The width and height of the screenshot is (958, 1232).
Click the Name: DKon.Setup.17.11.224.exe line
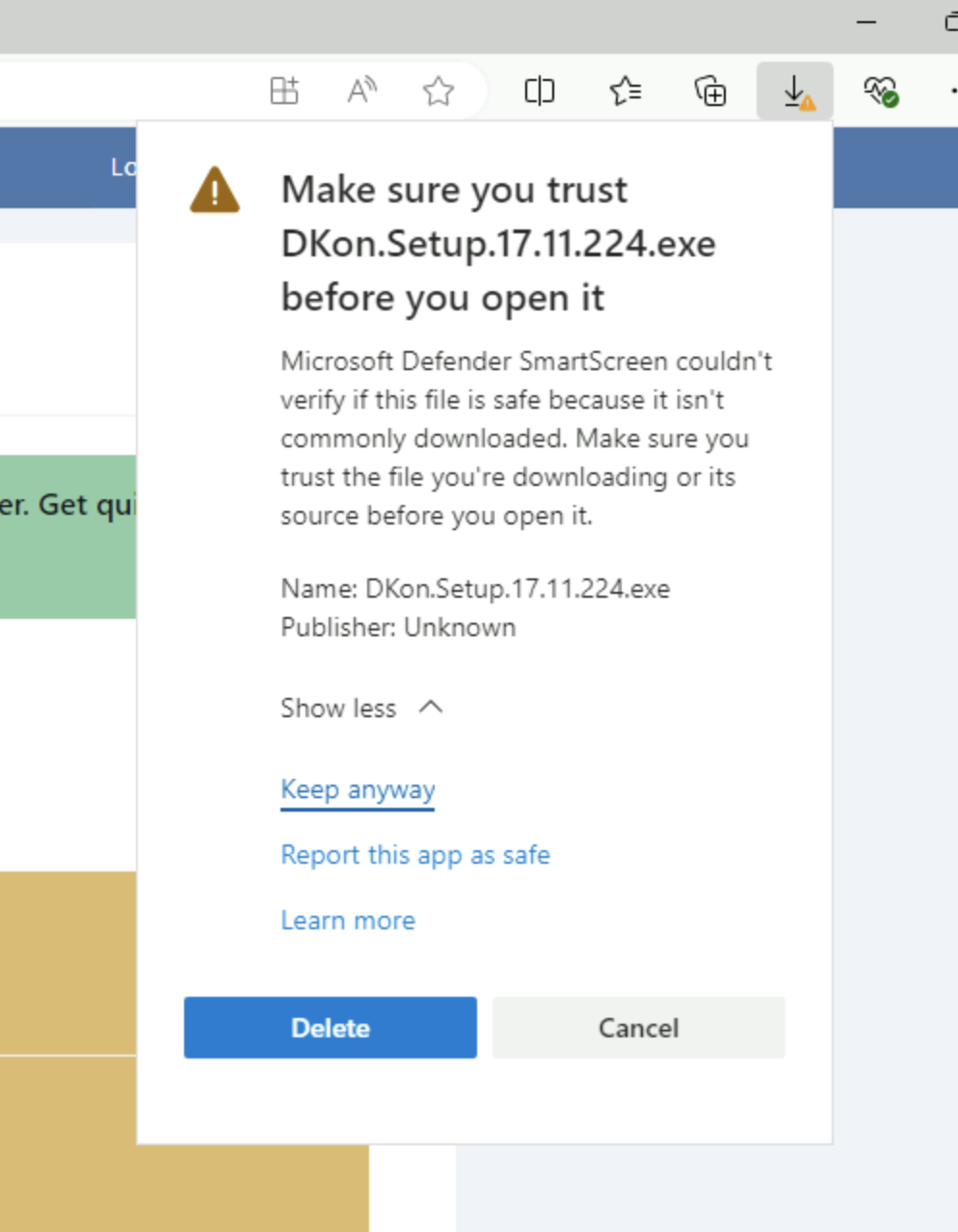click(x=475, y=589)
